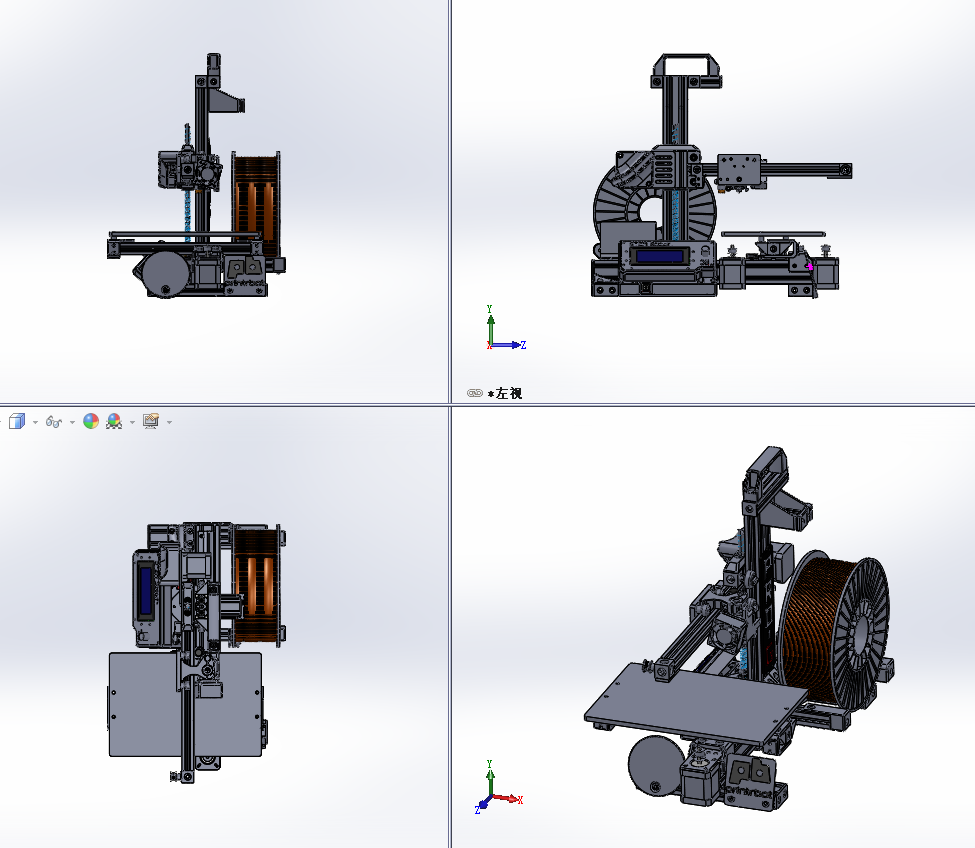Click the Hide/Show Items glasses icon

54,422
